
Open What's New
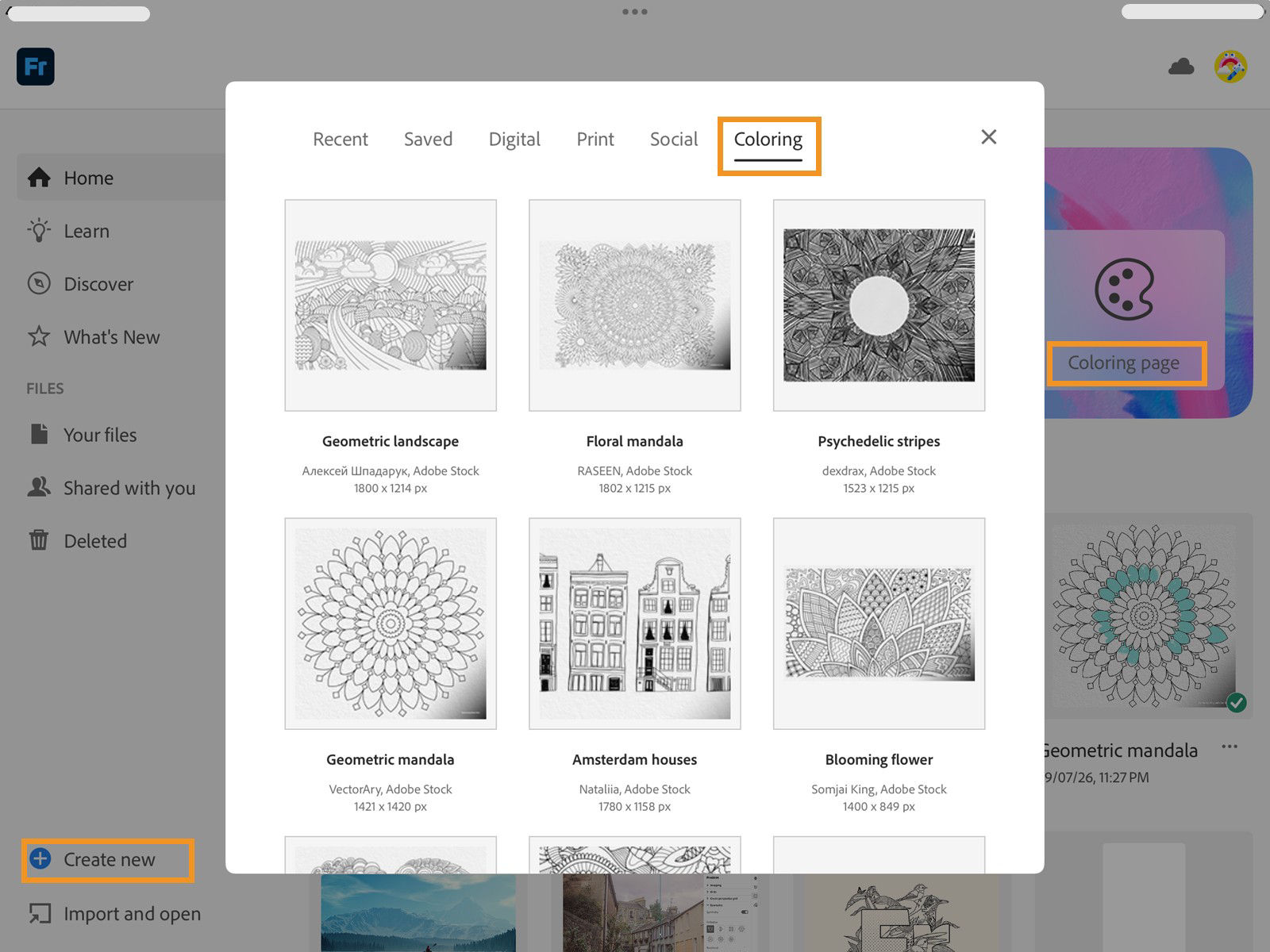[112, 337]
